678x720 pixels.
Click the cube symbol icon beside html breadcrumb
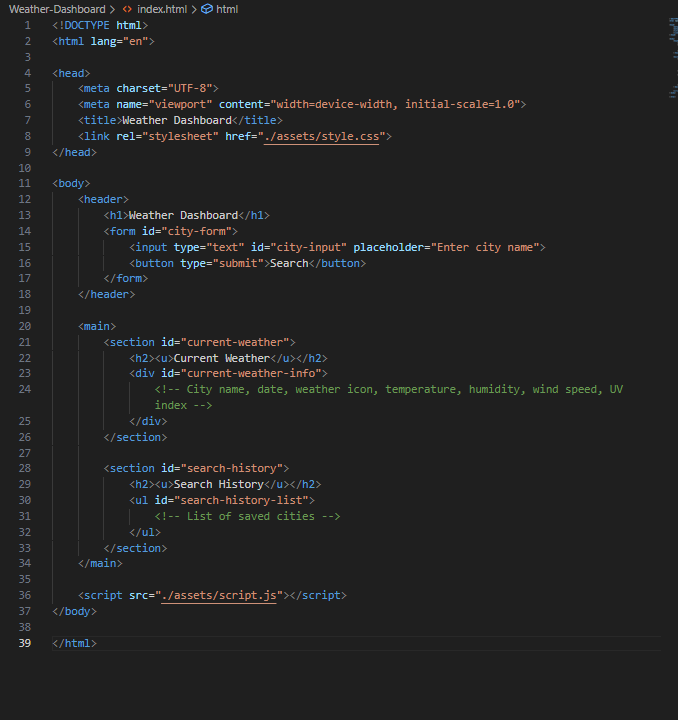[x=207, y=9]
